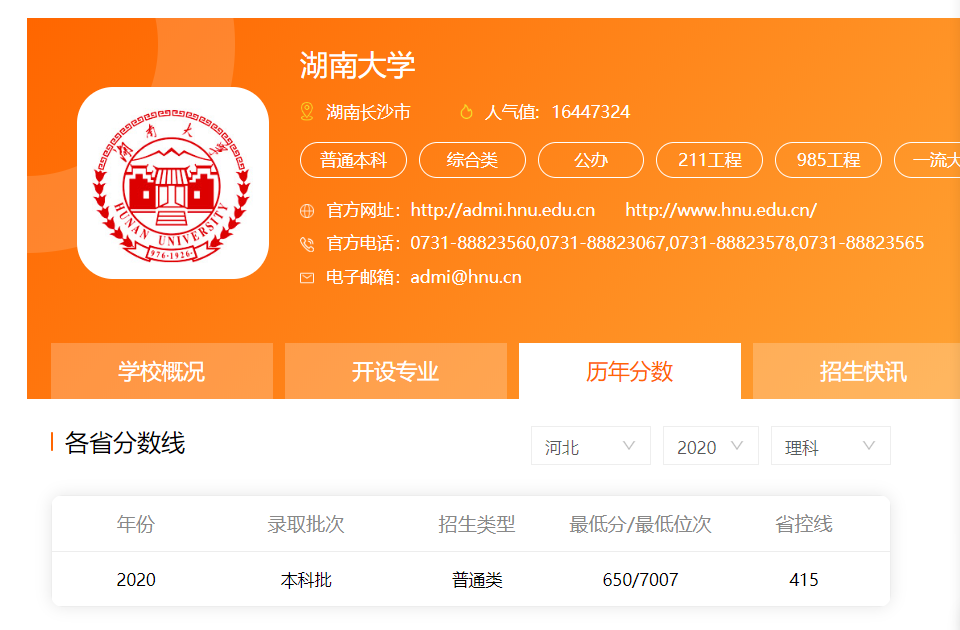Click the 省控线 column header
This screenshot has width=960, height=630.
click(804, 524)
